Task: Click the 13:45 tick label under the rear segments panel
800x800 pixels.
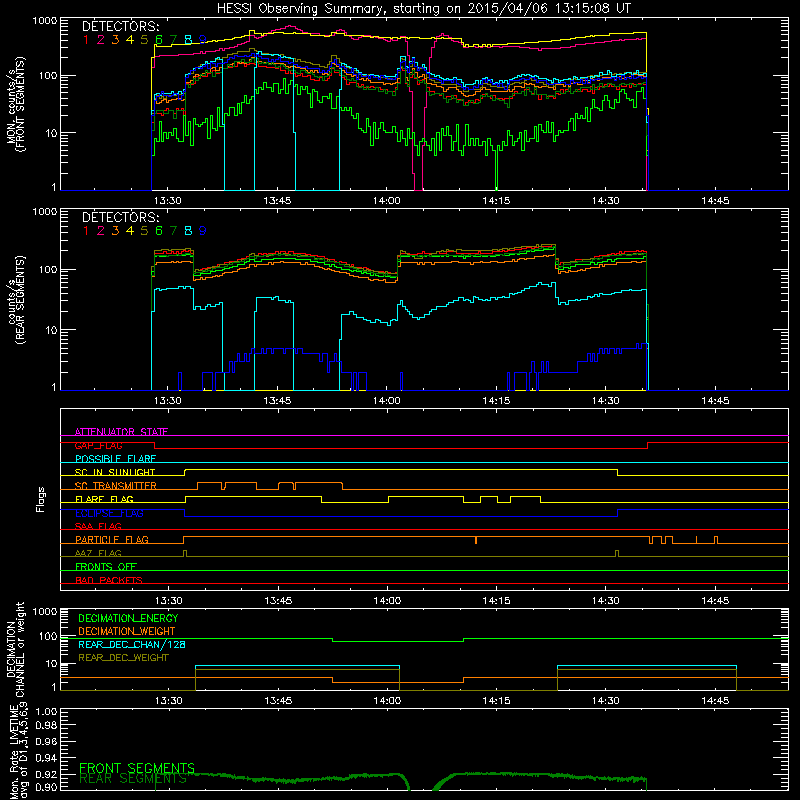Action: pos(278,401)
